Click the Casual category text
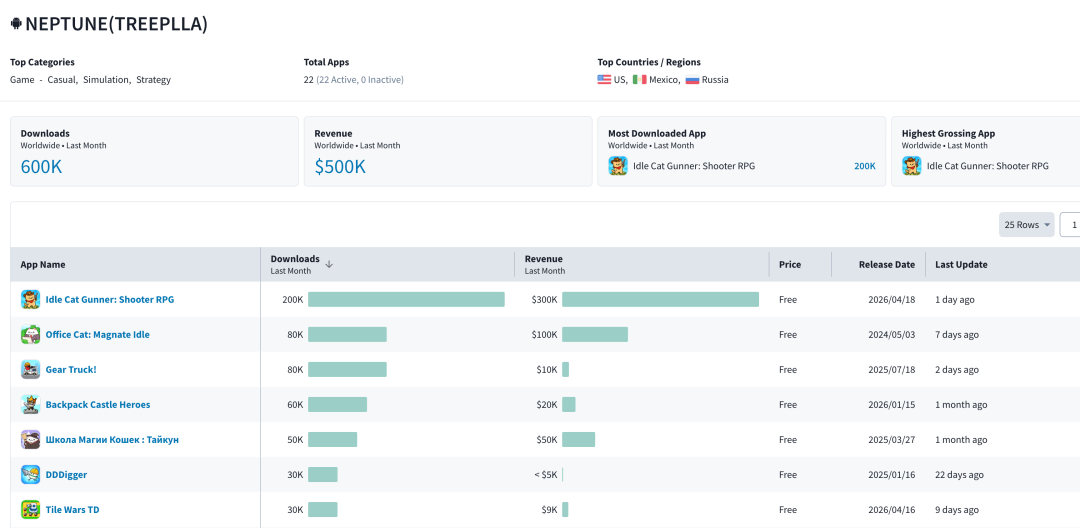This screenshot has height=528, width=1080. 62,80
